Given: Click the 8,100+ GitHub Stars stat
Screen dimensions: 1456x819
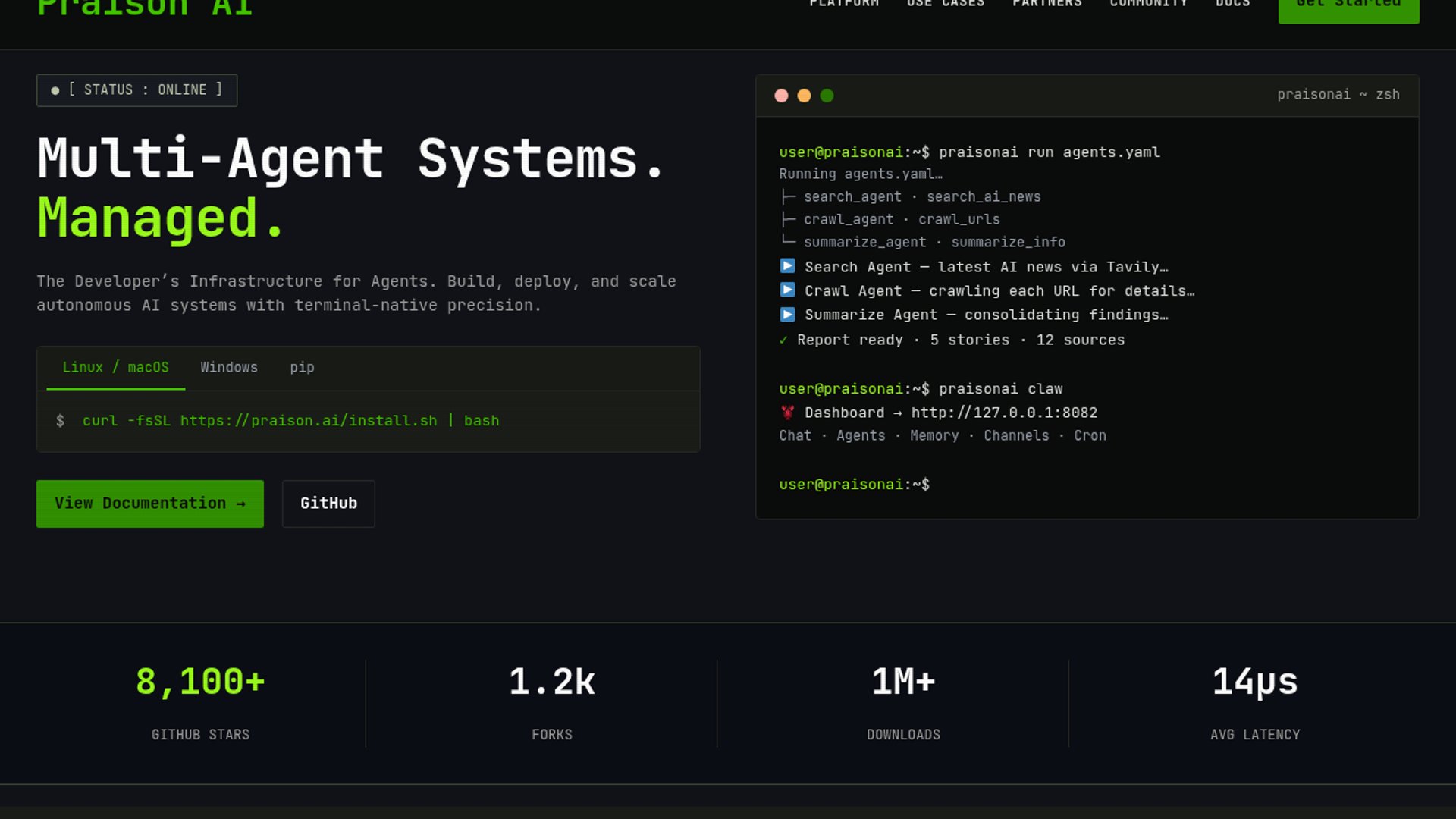Looking at the screenshot, I should (x=200, y=703).
